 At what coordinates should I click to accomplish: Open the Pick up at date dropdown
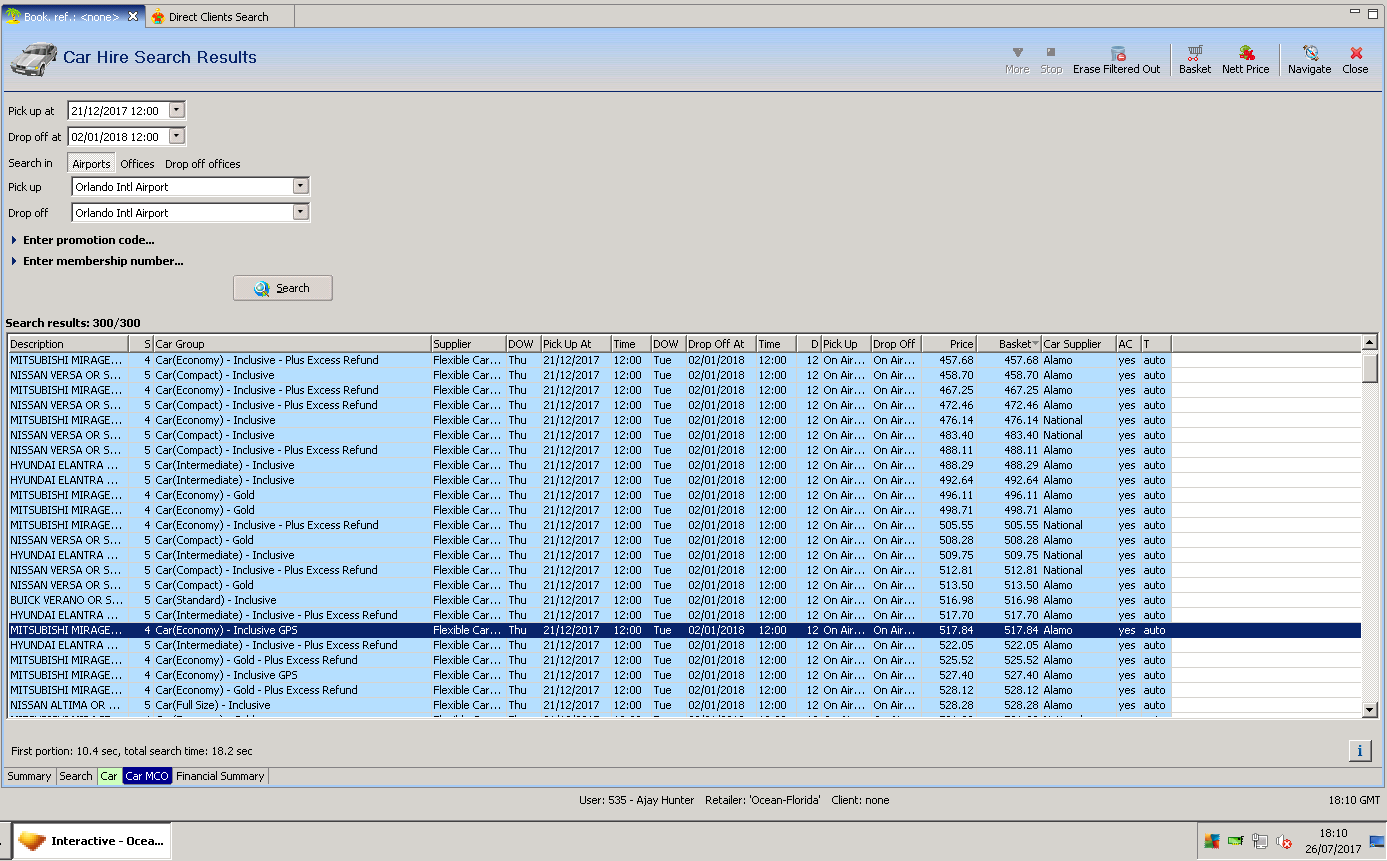(177, 111)
